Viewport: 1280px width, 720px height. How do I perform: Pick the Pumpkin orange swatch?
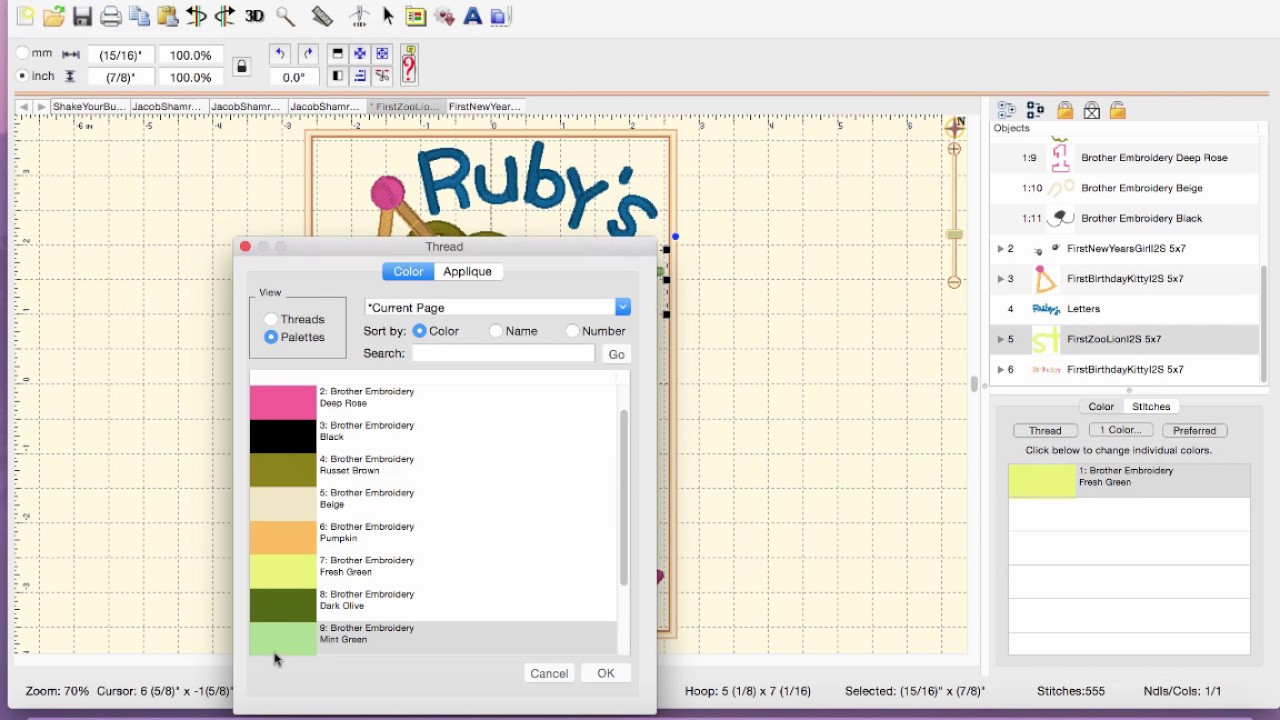pos(283,537)
